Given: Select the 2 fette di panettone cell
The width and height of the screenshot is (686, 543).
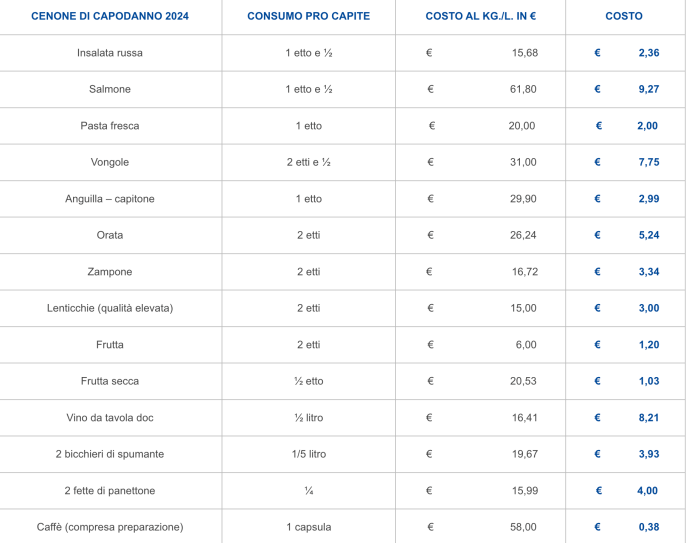Looking at the screenshot, I should click(x=110, y=491).
